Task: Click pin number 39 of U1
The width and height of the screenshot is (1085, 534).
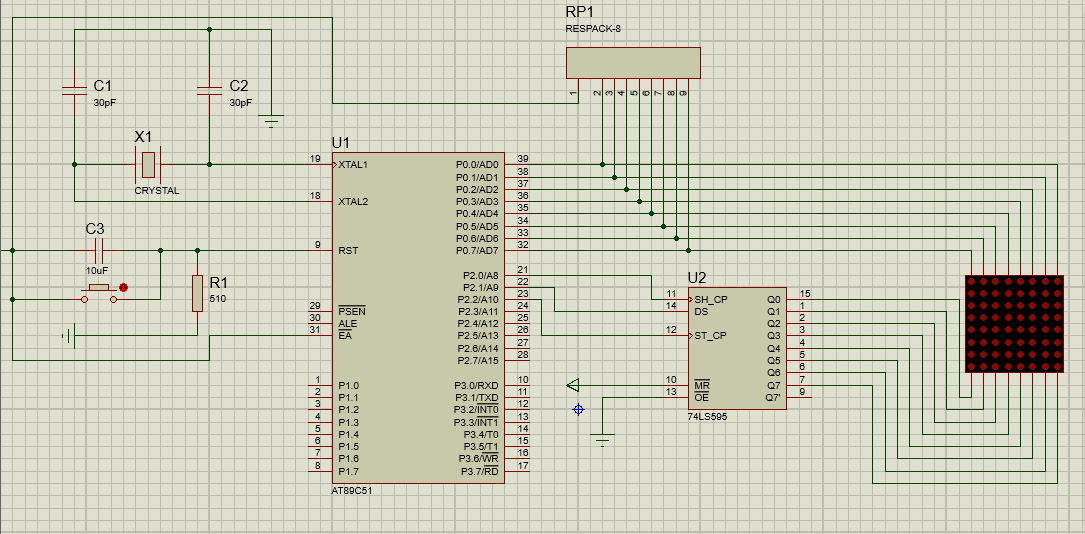Action: pos(523,159)
